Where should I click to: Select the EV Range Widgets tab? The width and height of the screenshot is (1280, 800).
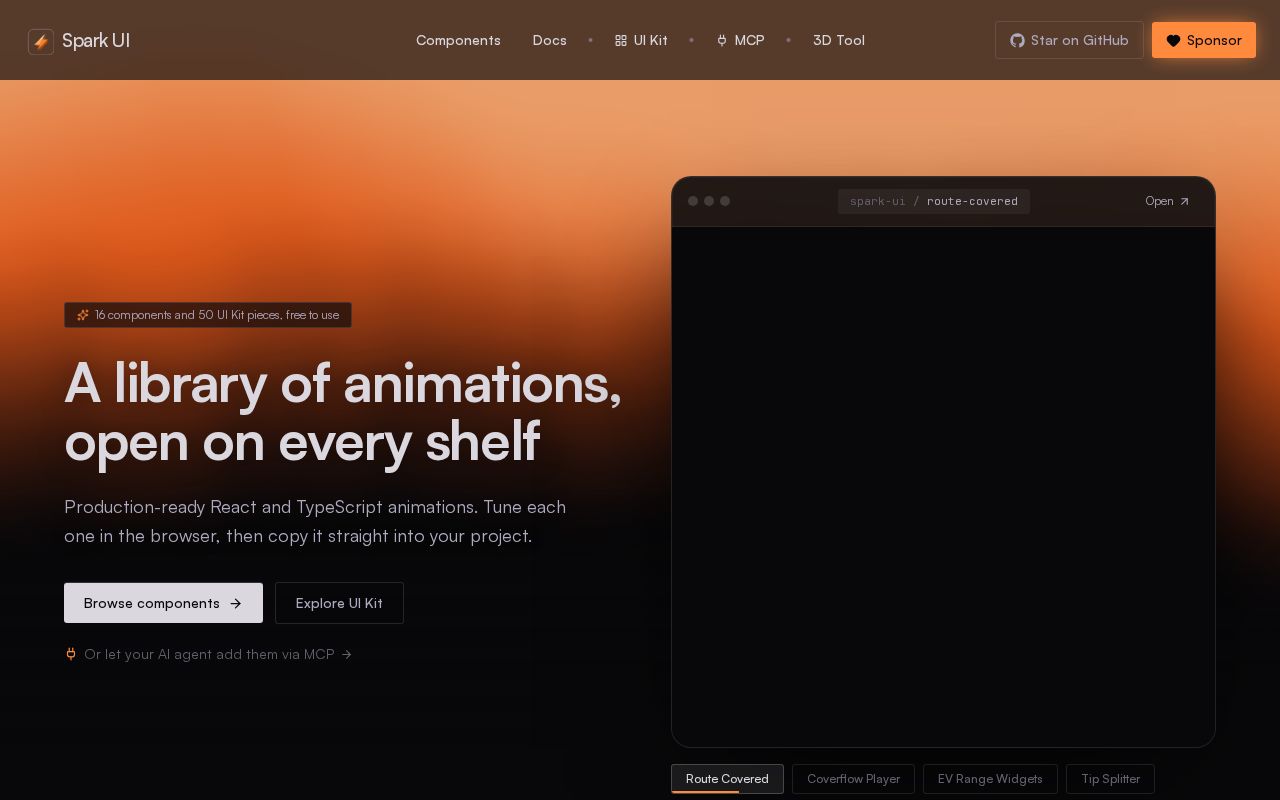[x=990, y=779]
